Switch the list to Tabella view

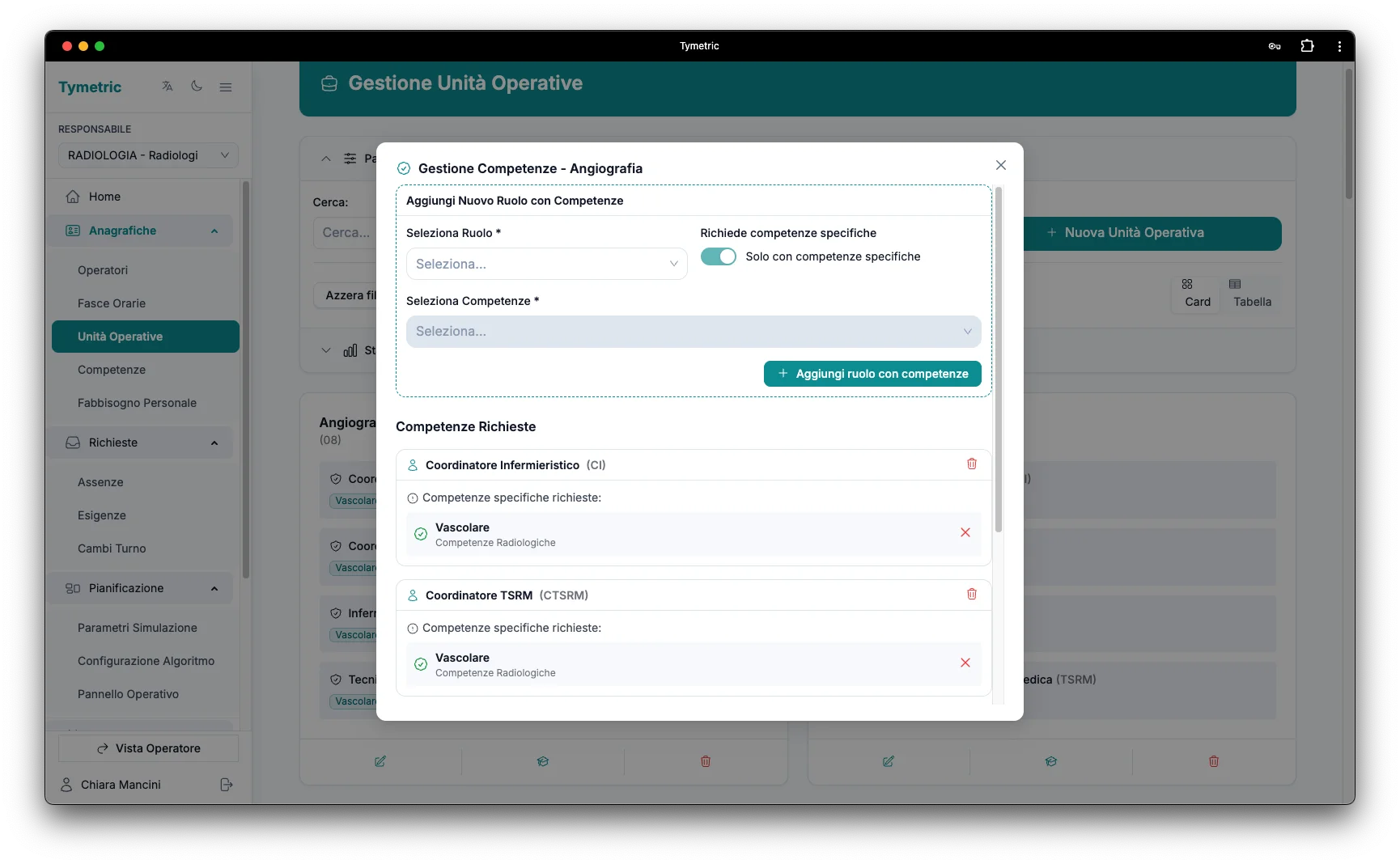click(1251, 293)
